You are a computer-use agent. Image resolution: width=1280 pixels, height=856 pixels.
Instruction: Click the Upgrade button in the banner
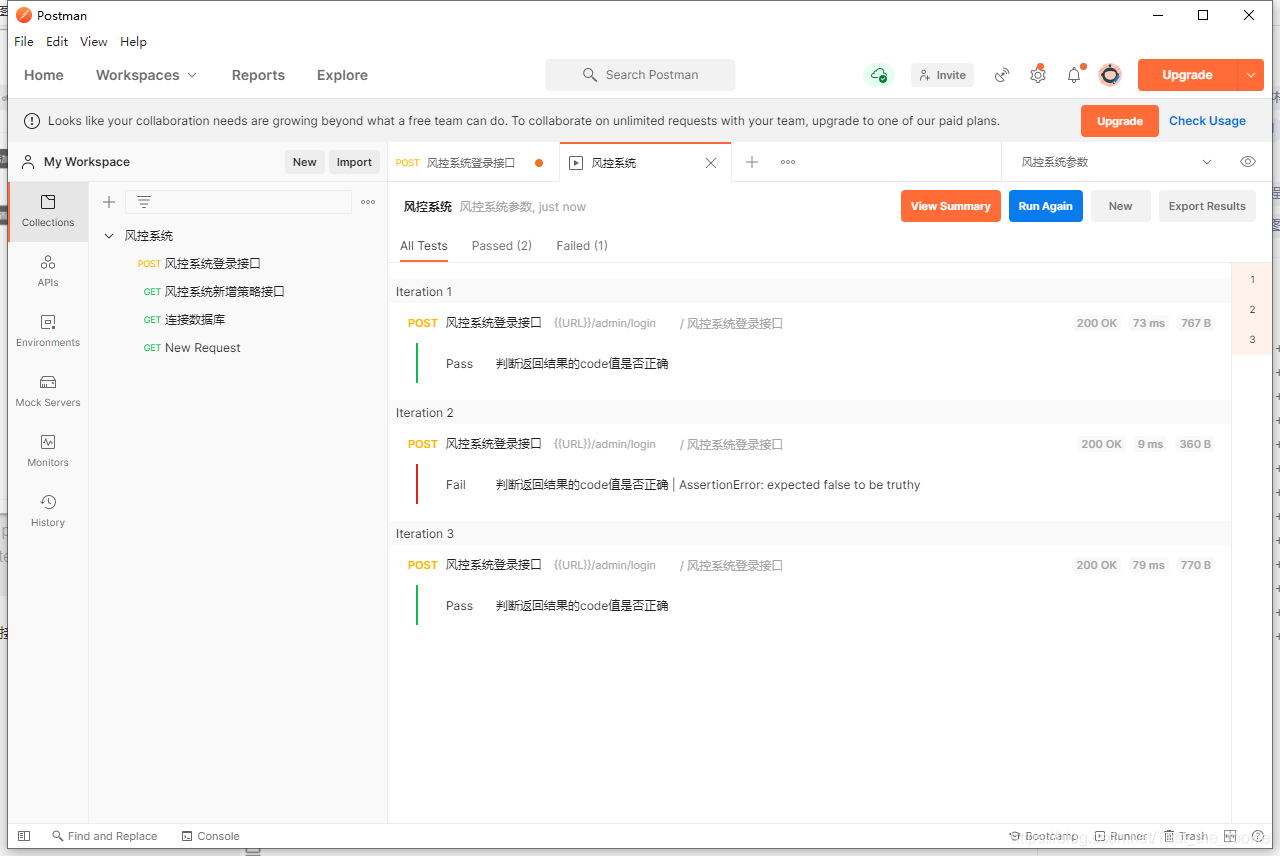1120,121
